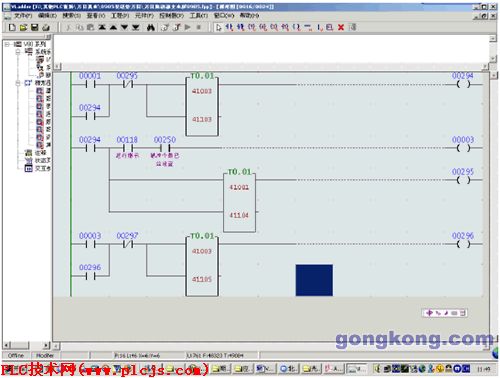Click the move-down arrow icon
500x378 pixels.
tap(124, 27)
